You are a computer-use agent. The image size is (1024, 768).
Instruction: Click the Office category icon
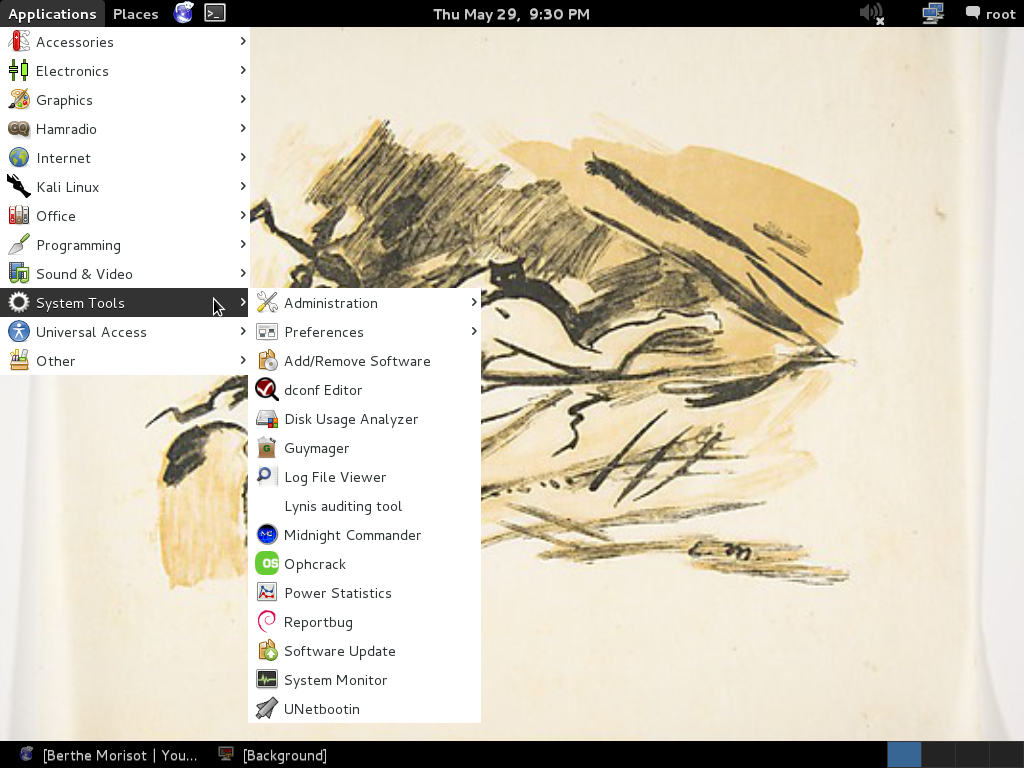click(x=19, y=216)
